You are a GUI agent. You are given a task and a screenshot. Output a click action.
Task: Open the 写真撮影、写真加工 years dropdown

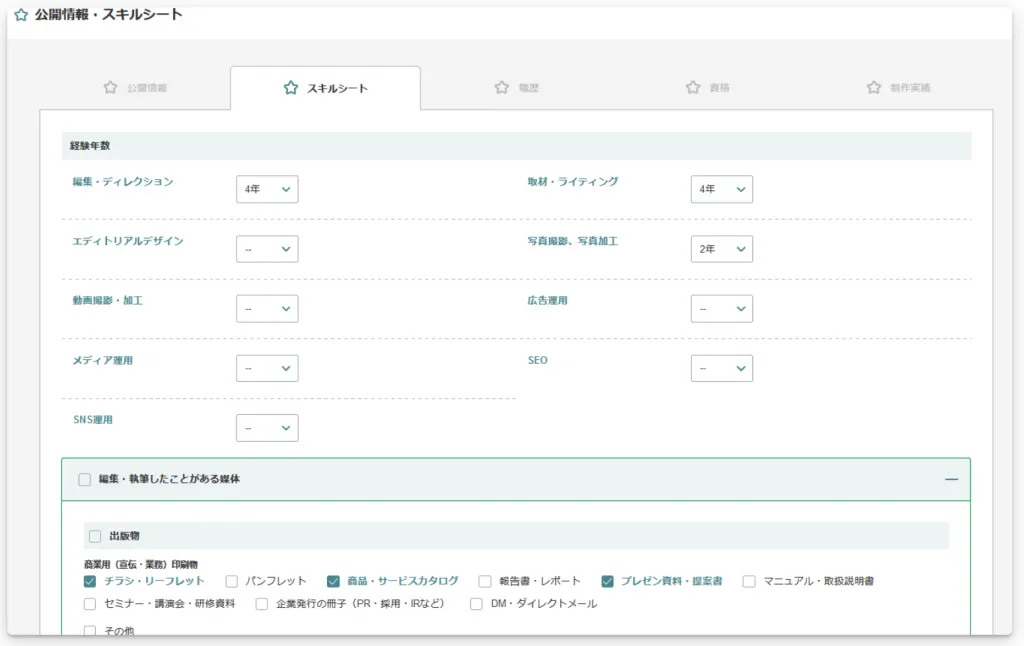[x=722, y=249]
